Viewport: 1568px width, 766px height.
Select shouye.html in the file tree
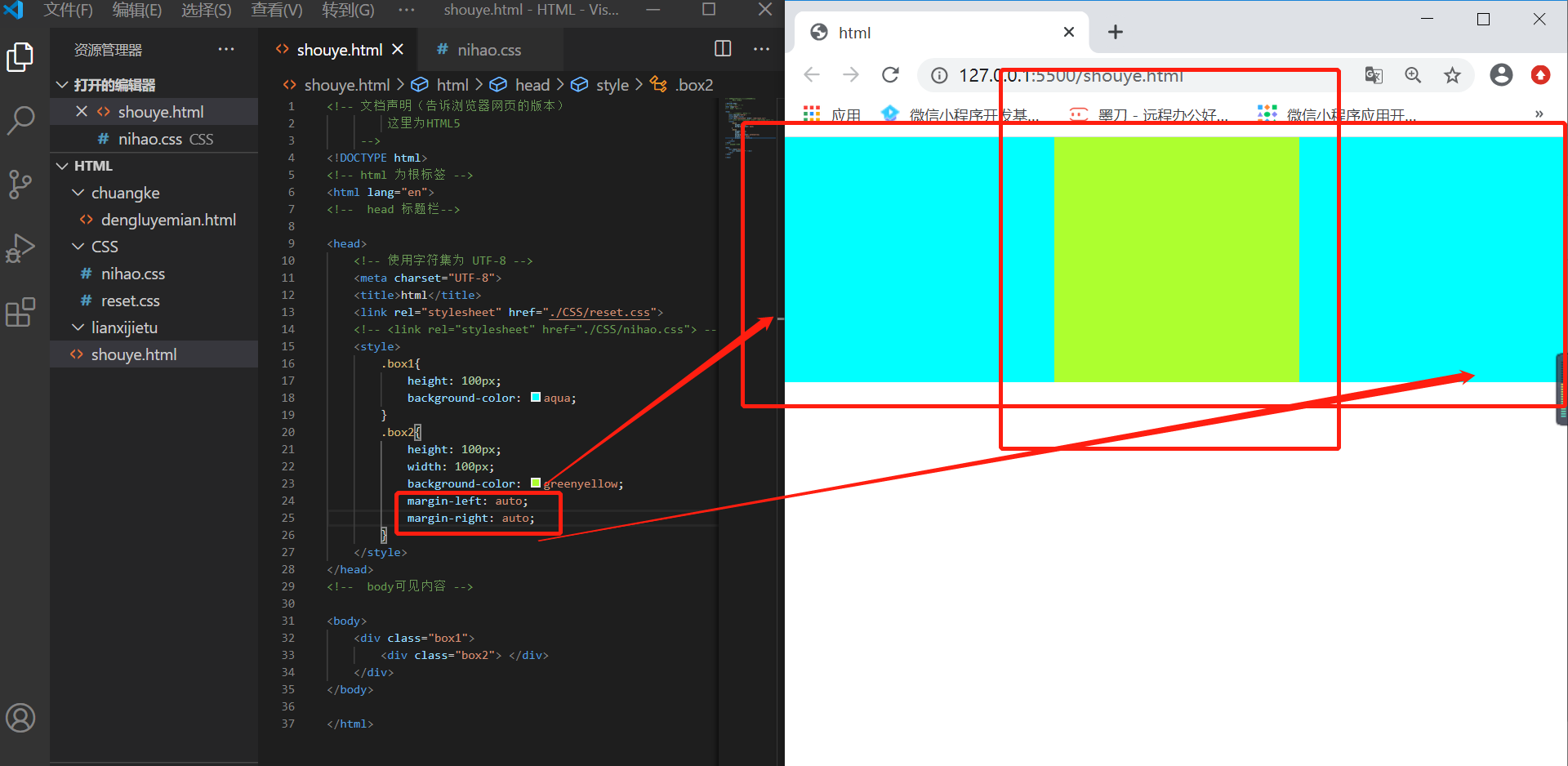(134, 354)
